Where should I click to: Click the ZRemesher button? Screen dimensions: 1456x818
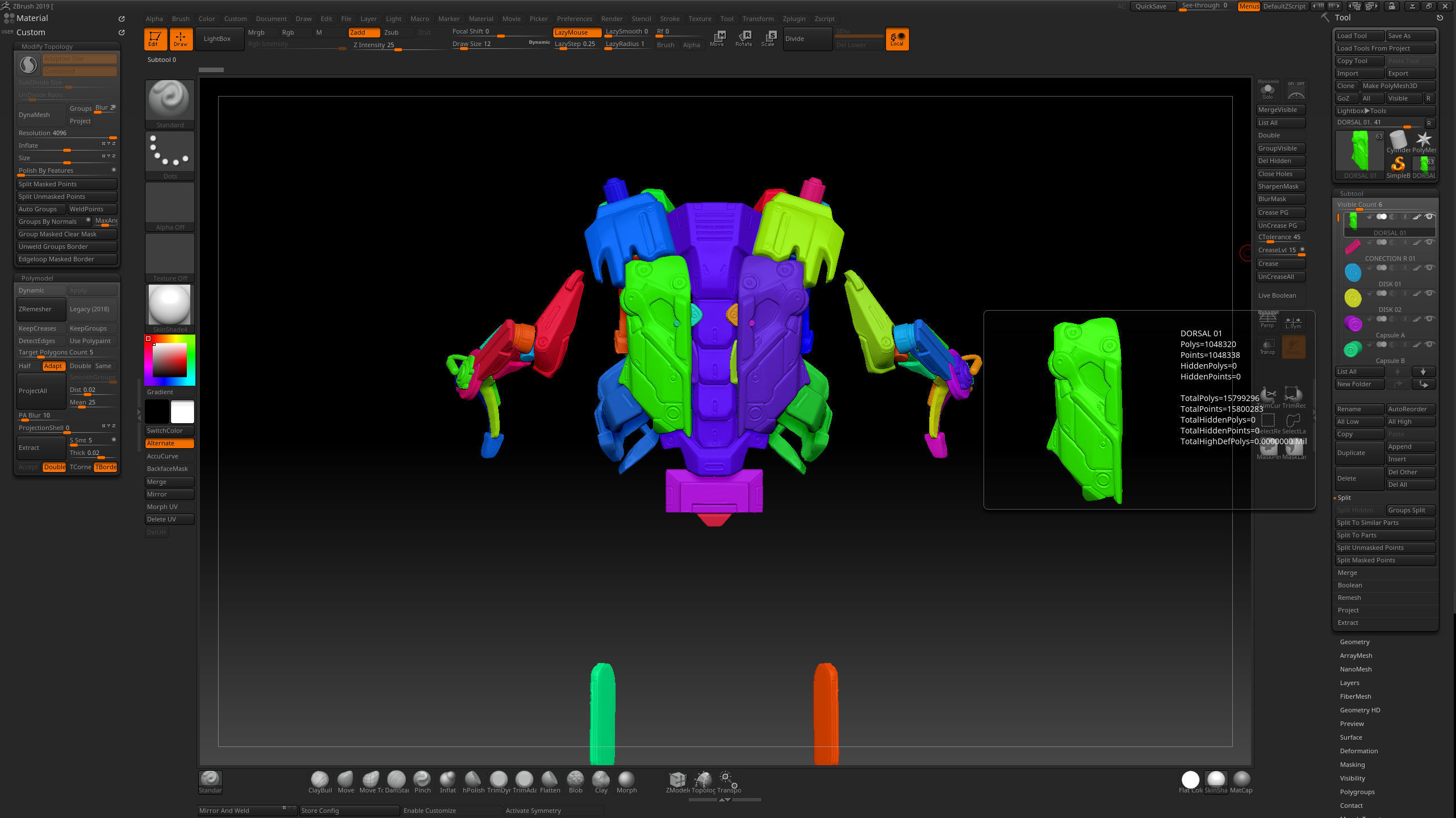click(41, 309)
